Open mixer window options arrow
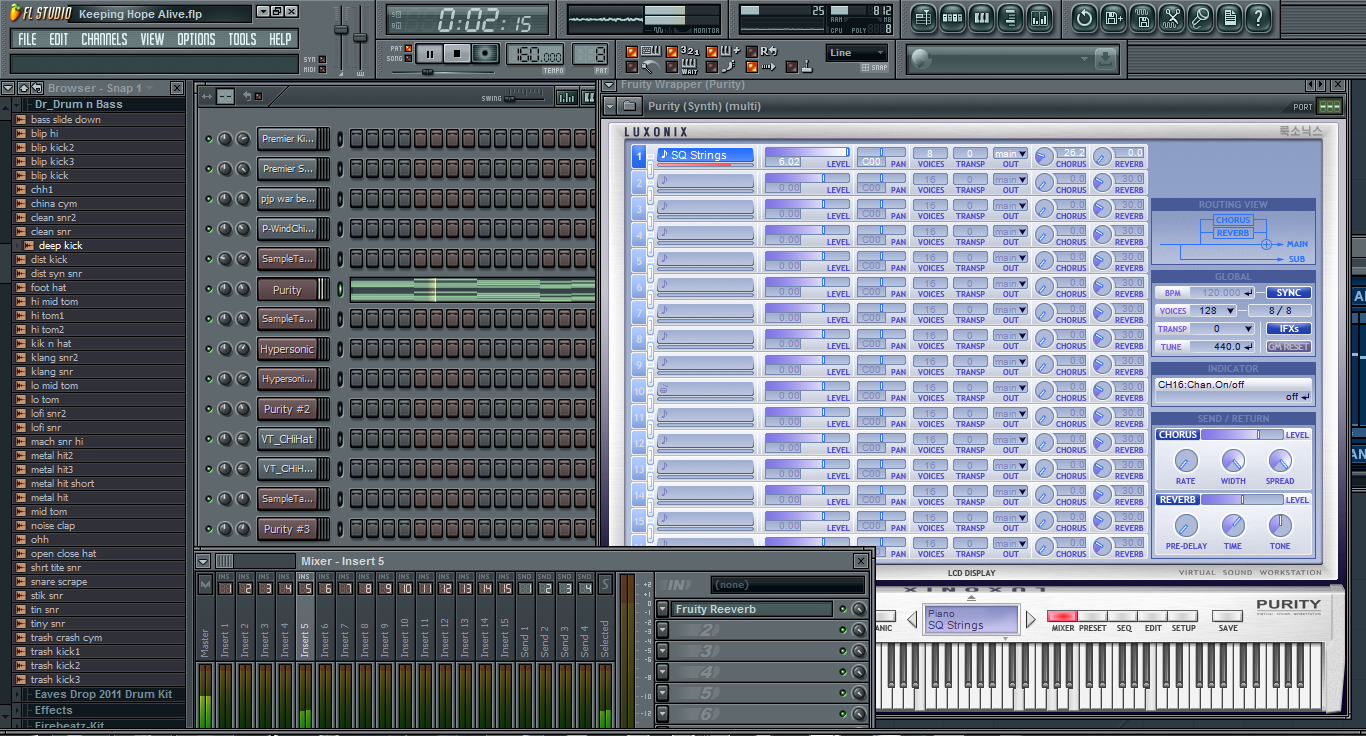 coord(203,561)
